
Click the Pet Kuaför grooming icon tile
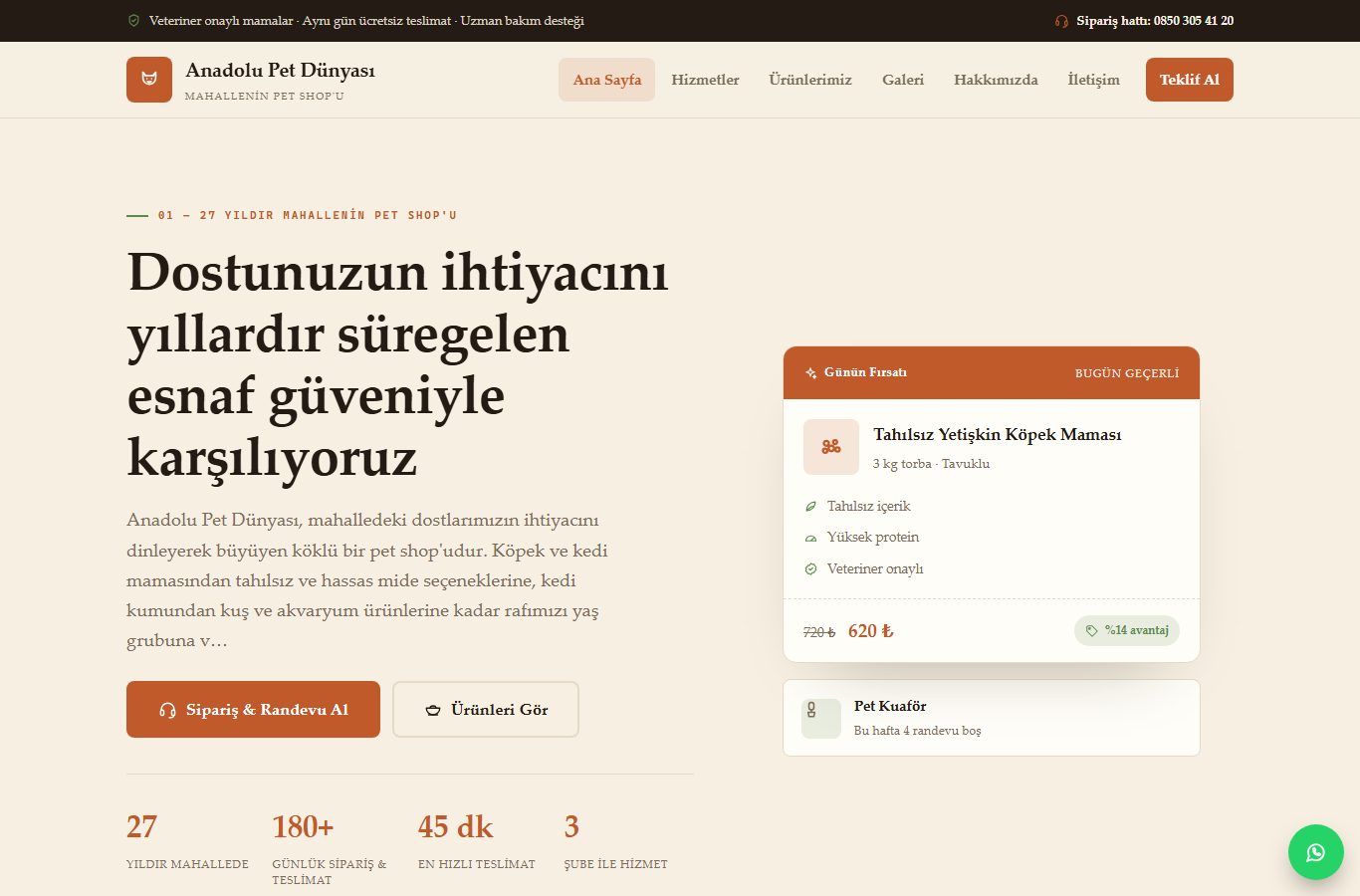pos(821,718)
